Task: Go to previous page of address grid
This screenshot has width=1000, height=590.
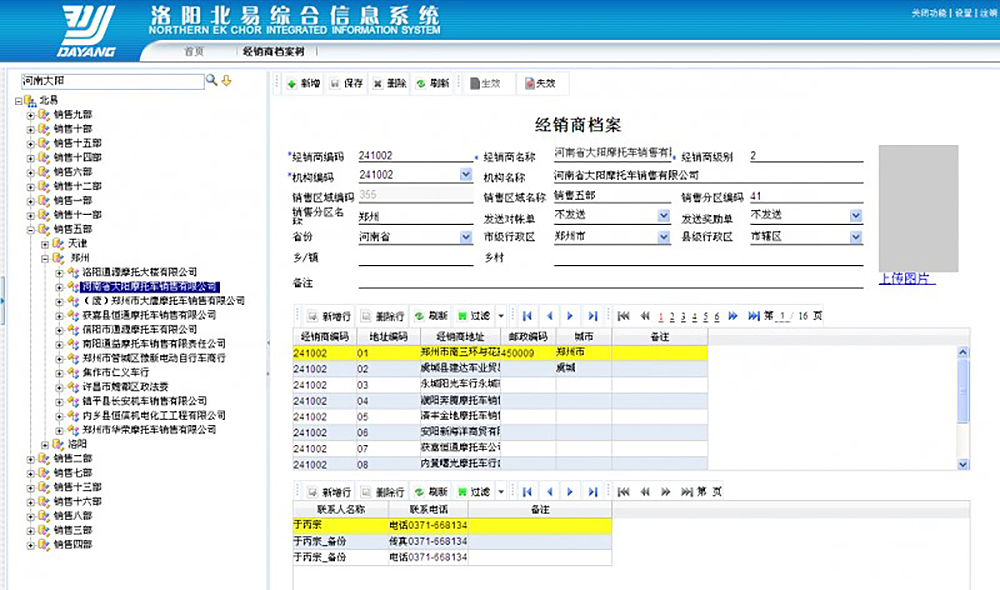Action: click(645, 316)
